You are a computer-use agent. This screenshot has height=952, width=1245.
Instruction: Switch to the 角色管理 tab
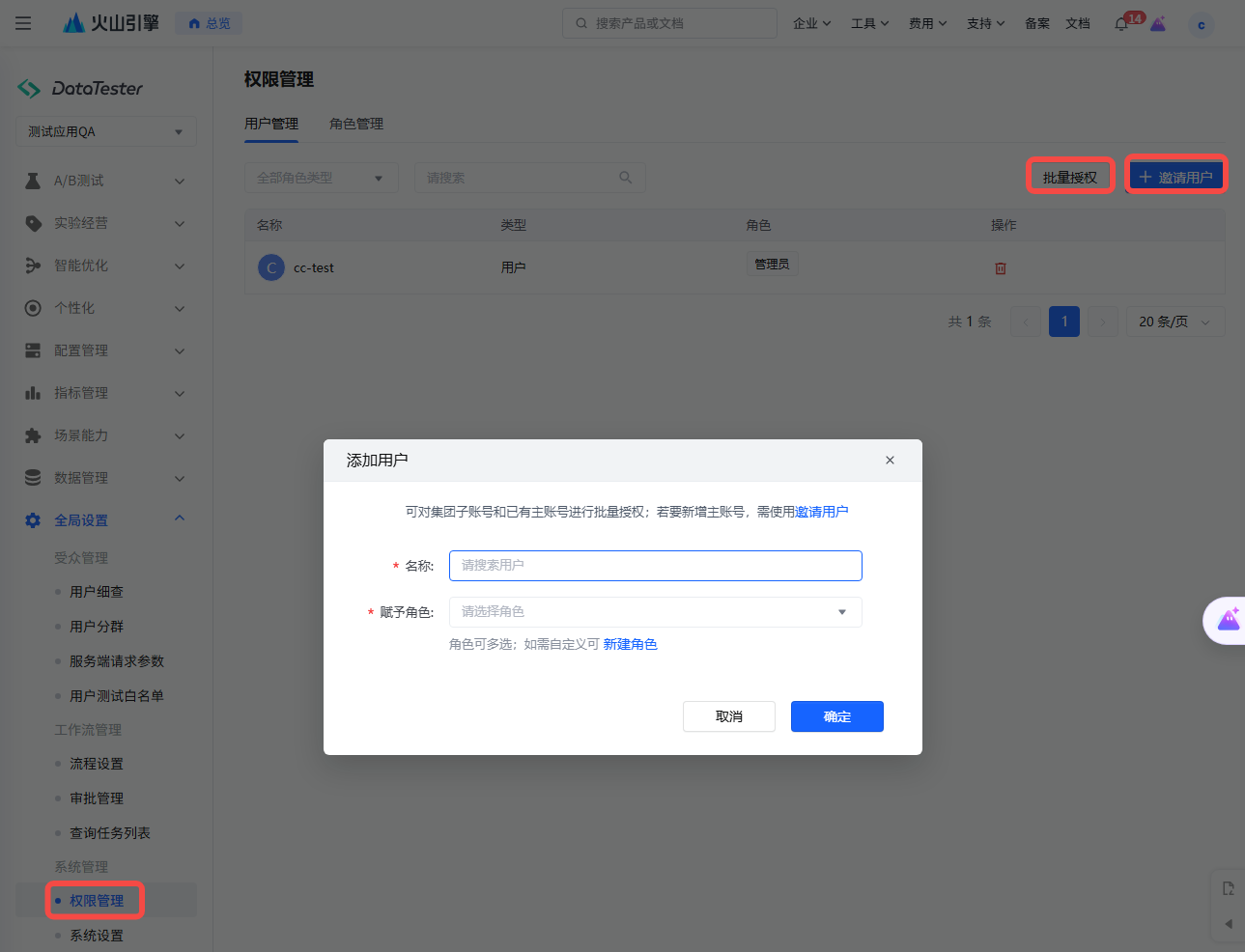[356, 124]
